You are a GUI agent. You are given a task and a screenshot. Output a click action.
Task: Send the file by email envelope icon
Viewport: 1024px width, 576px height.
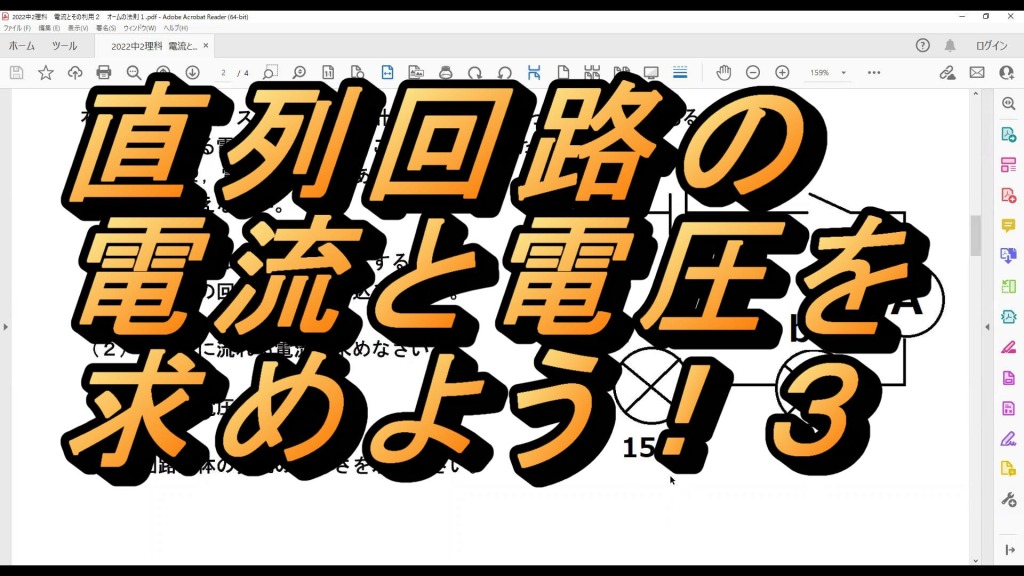[x=977, y=73]
